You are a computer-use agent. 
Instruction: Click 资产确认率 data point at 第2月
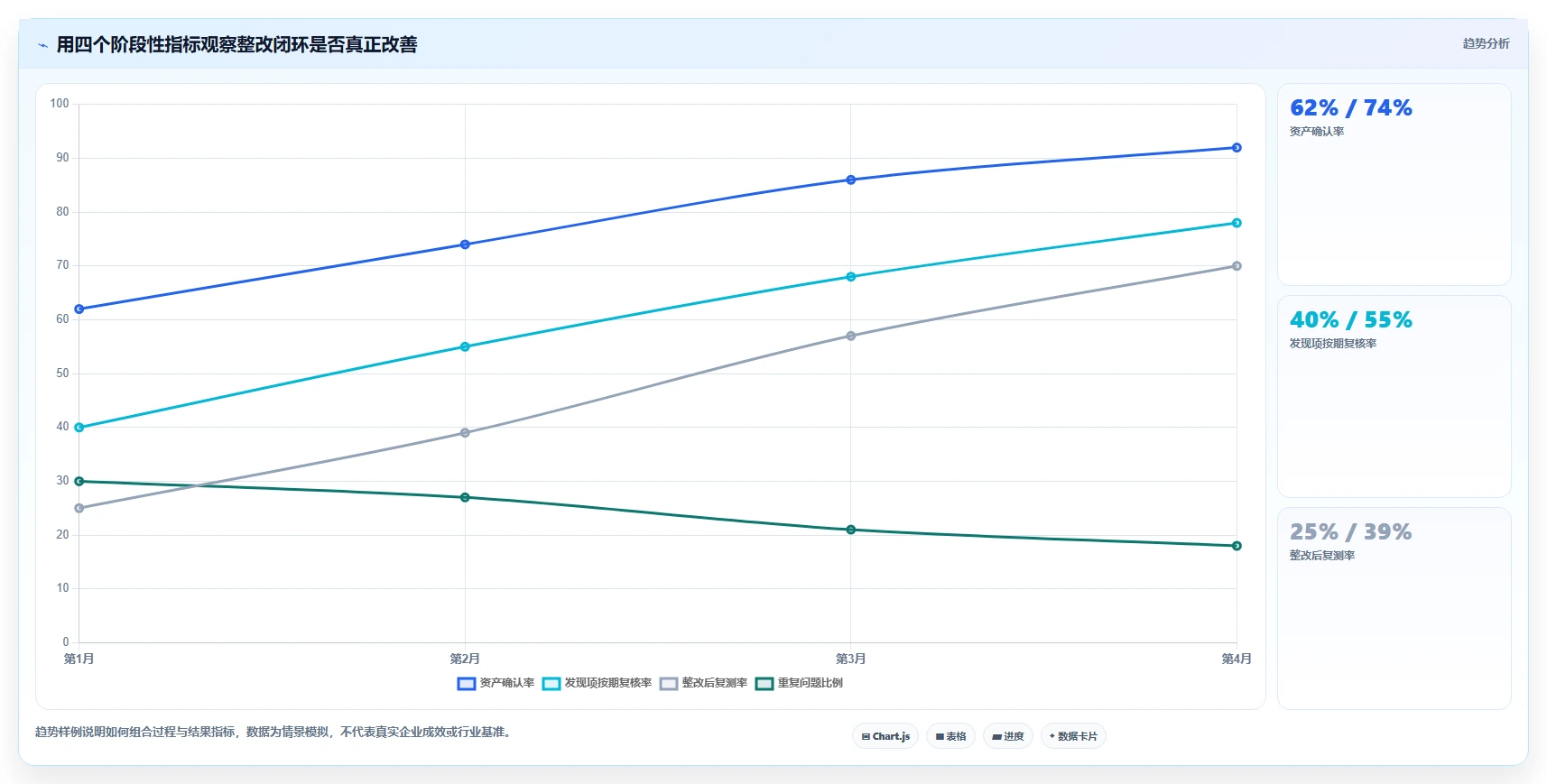(465, 244)
